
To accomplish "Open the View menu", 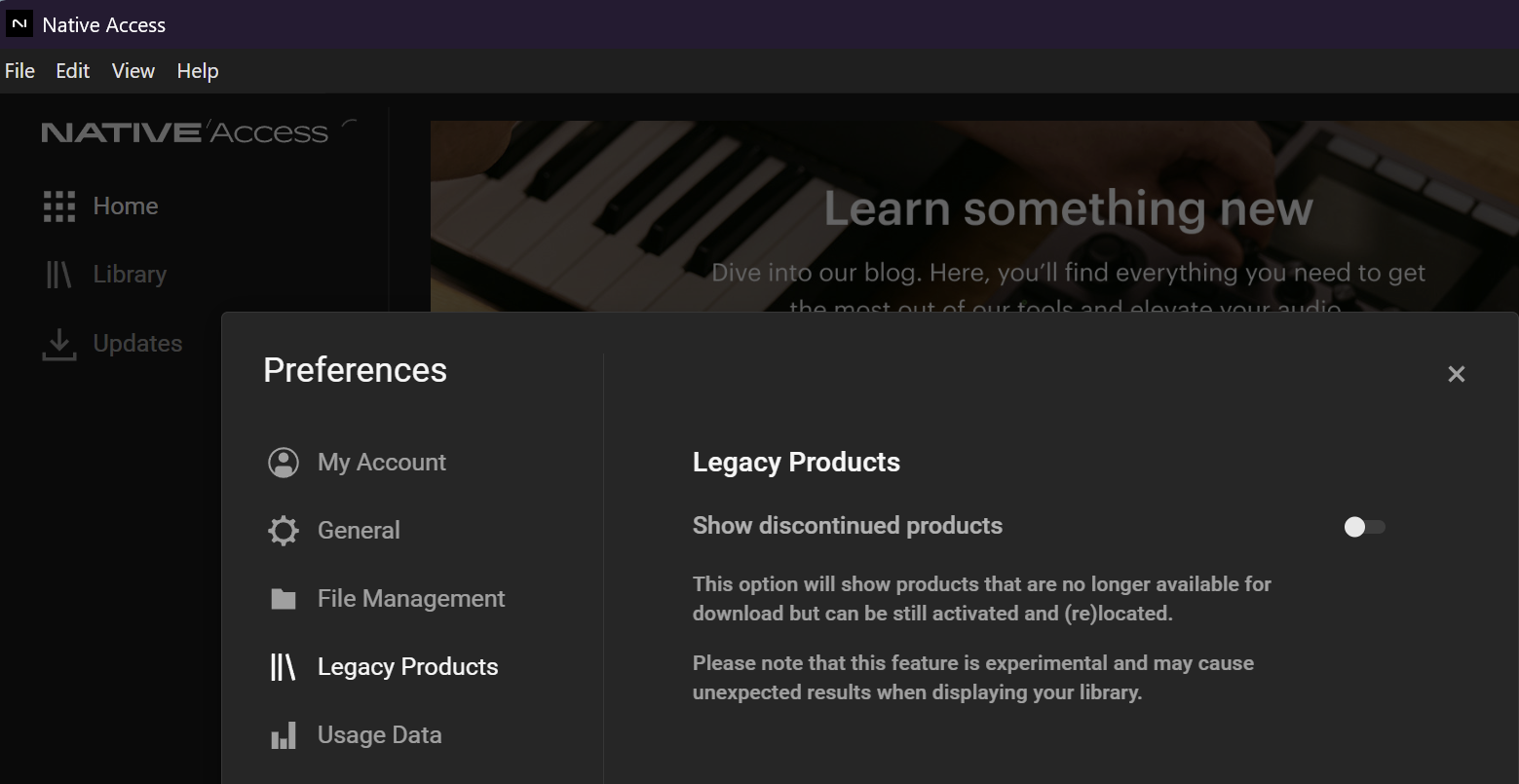I will pos(133,71).
